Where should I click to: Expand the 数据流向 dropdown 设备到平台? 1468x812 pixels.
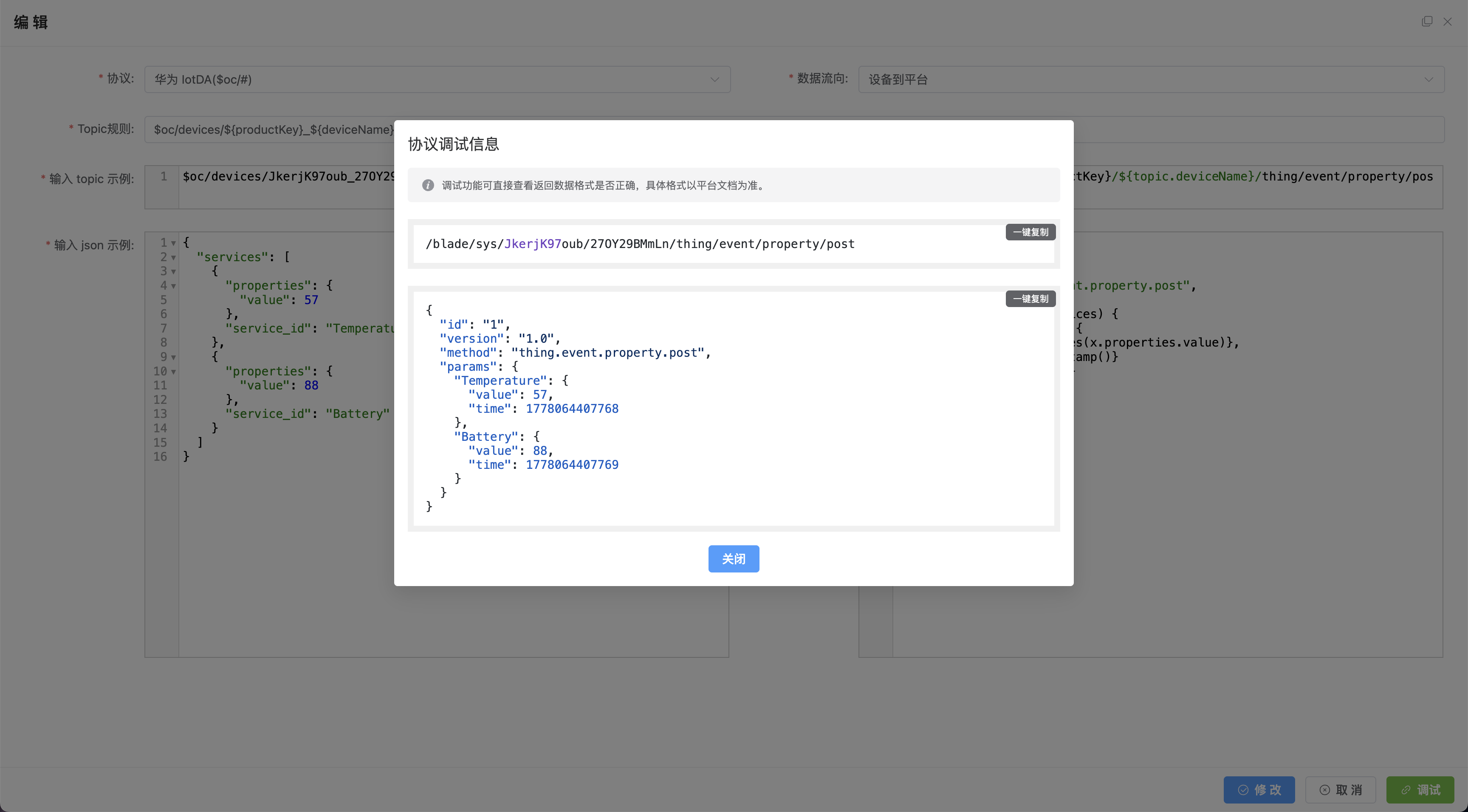coord(1151,79)
